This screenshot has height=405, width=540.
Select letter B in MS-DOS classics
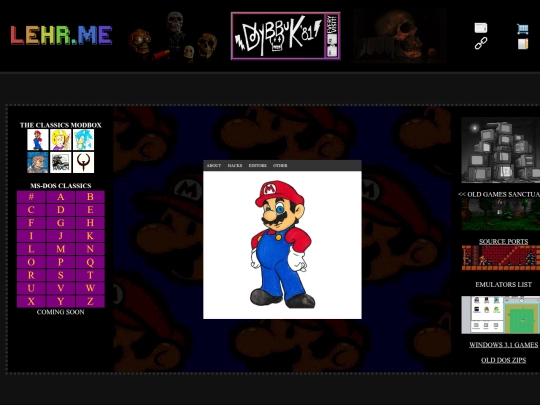pyautogui.click(x=90, y=197)
